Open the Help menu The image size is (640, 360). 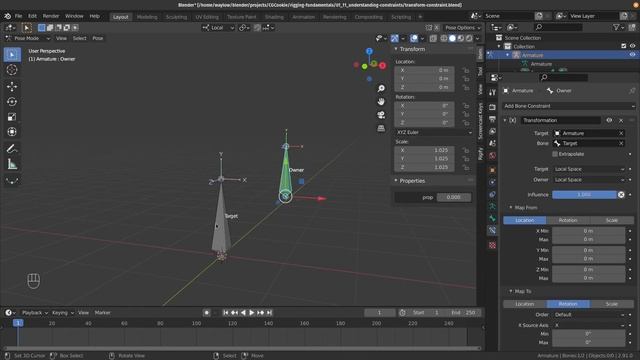[95, 16]
